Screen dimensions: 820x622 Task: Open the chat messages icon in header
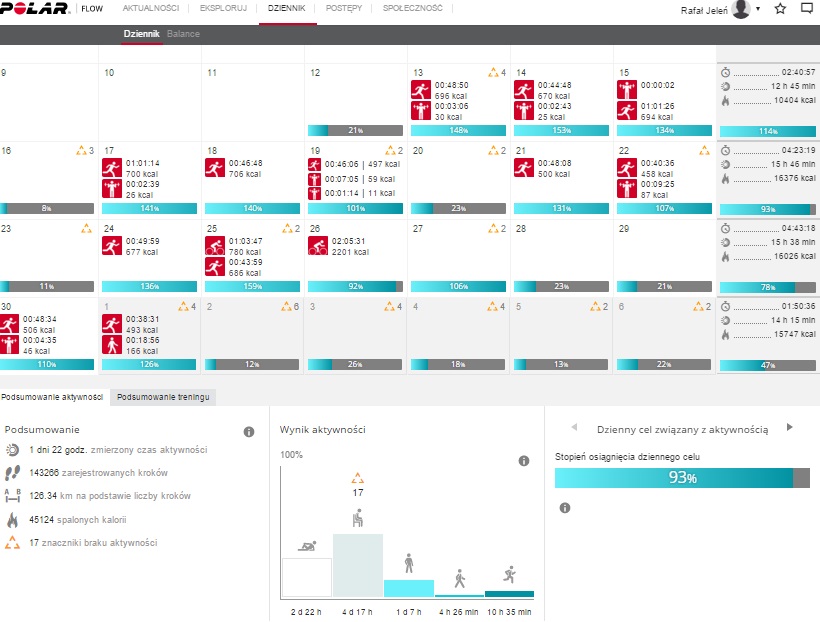(x=807, y=9)
